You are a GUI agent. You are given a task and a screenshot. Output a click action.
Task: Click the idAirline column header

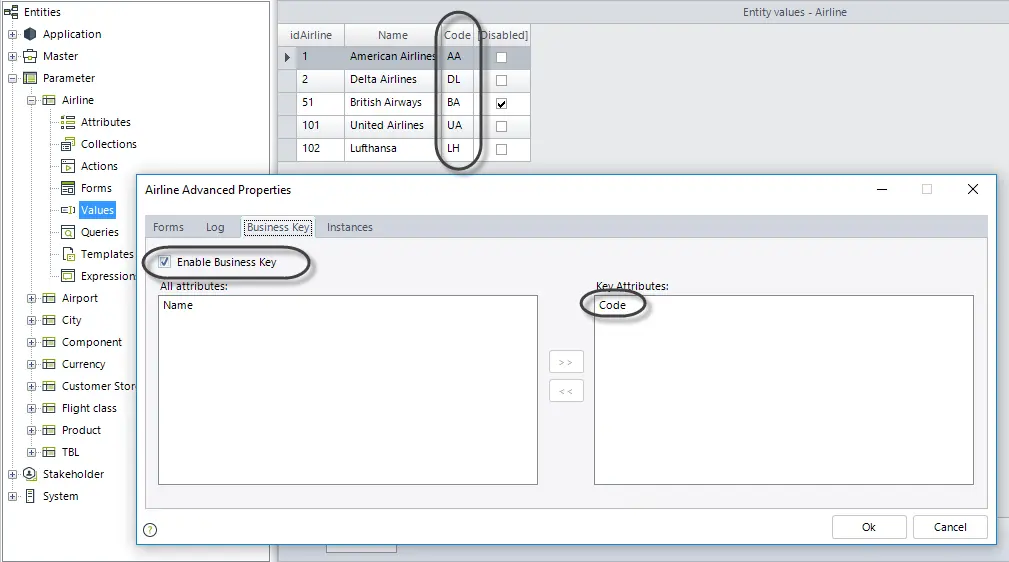tap(311, 35)
